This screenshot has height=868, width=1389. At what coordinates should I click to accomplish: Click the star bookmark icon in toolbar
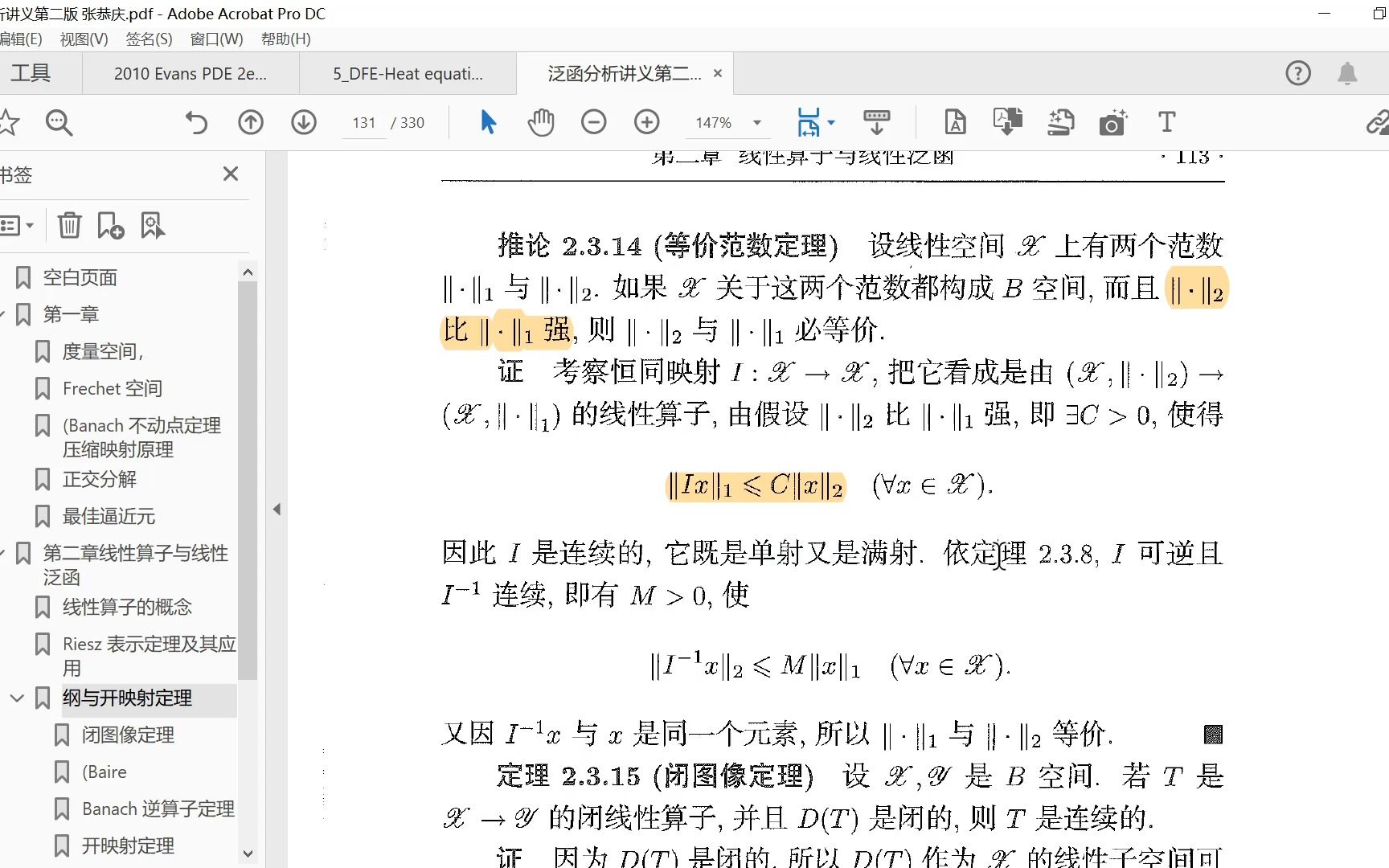click(x=8, y=123)
